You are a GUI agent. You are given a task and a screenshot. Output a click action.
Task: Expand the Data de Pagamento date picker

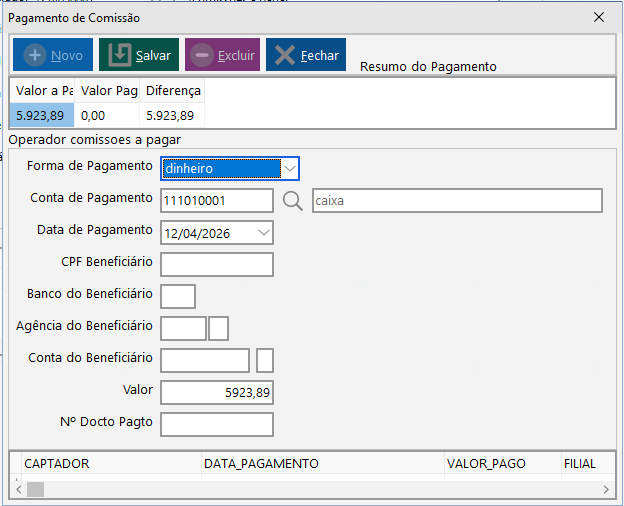tap(264, 232)
